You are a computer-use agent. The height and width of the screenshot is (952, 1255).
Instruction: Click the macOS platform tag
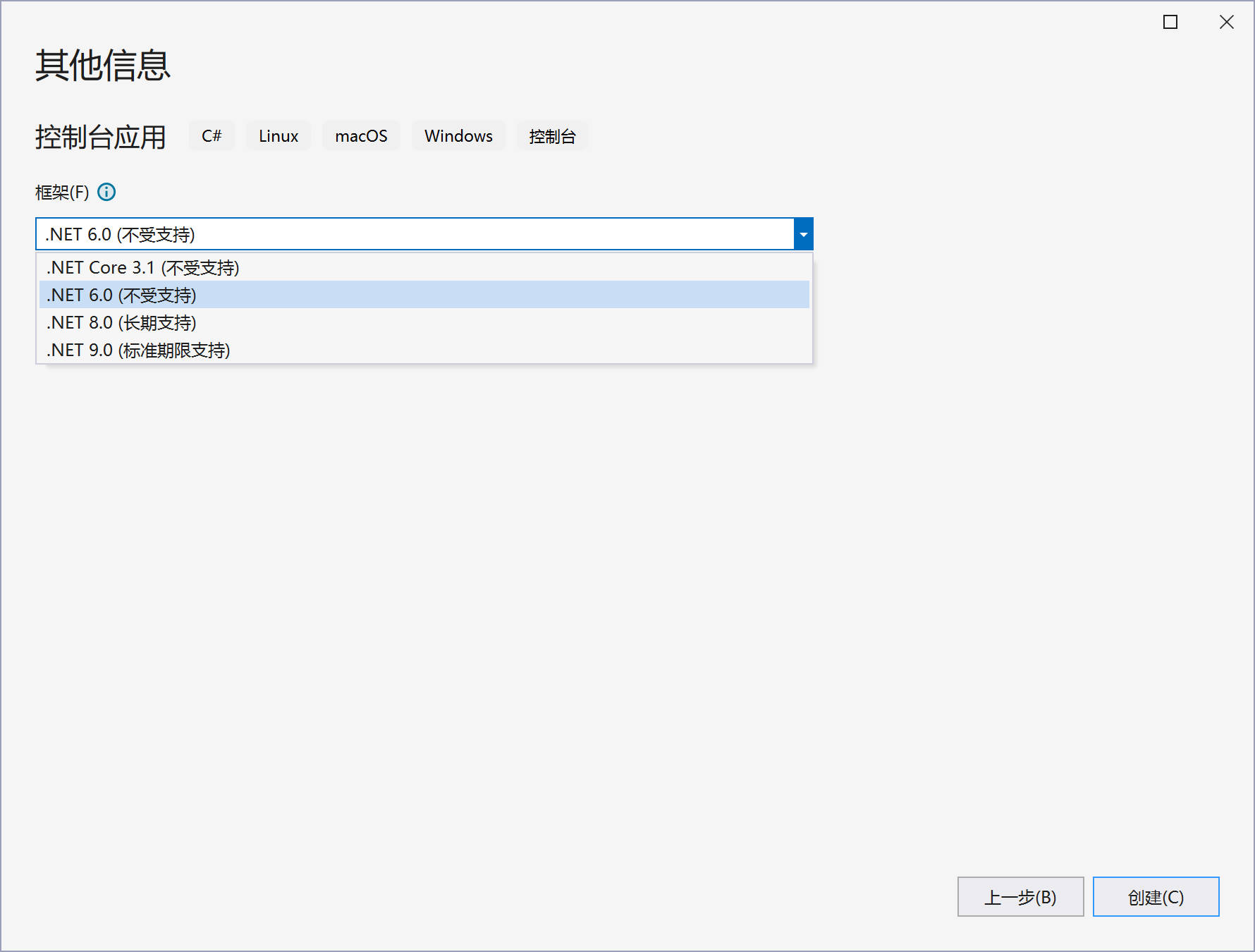(361, 136)
